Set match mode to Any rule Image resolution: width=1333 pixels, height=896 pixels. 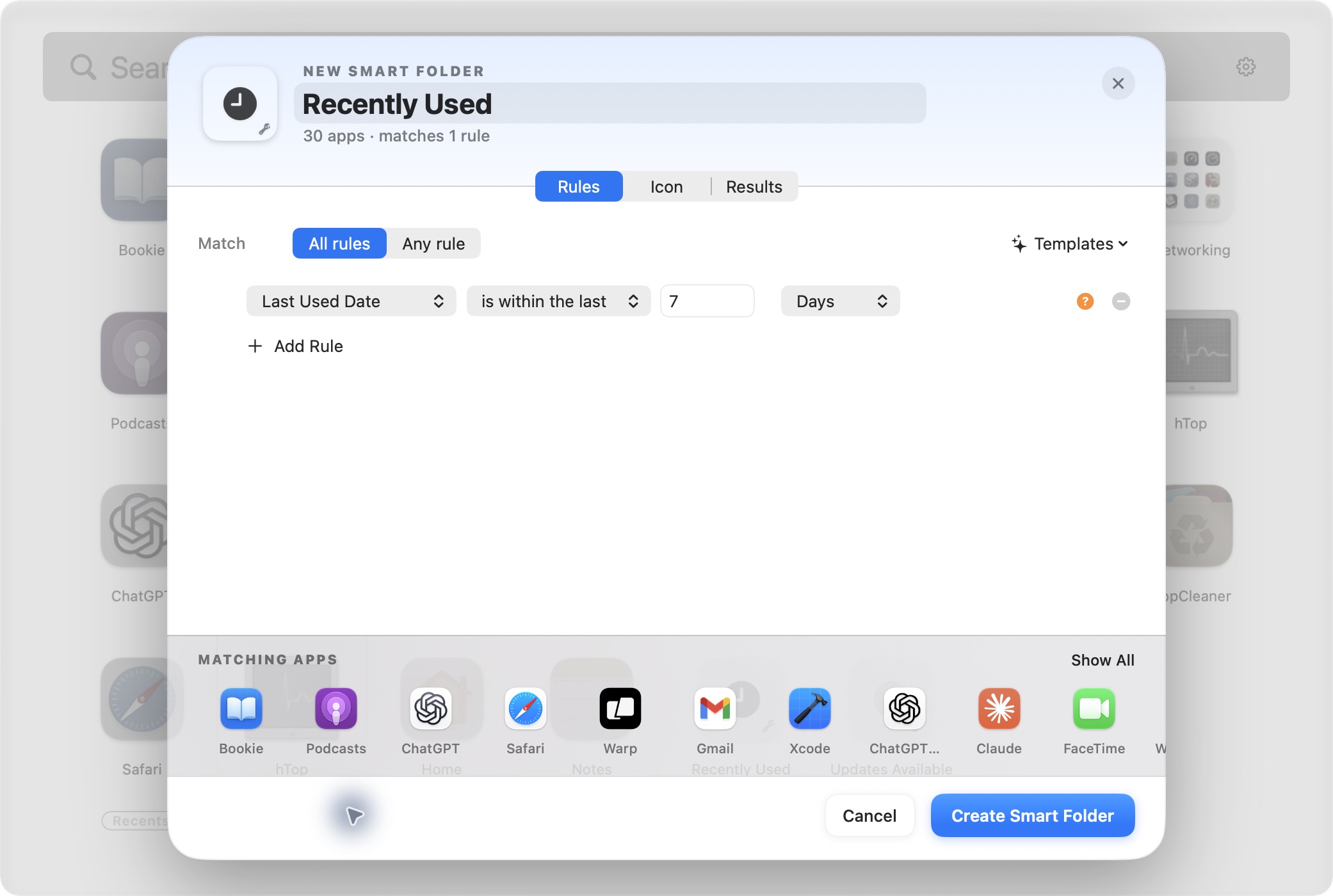(x=433, y=243)
